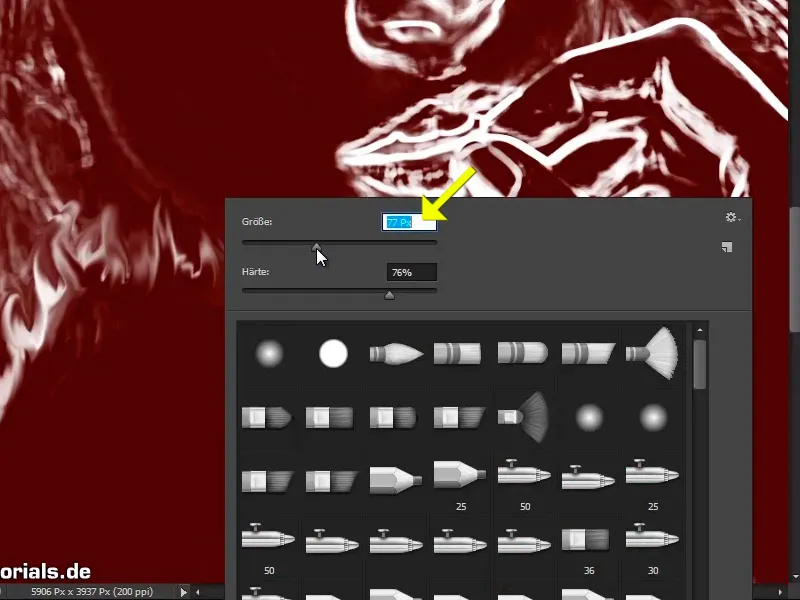Viewport: 800px width, 600px height.
Task: Click the document horizontal scroll left arrow
Action: 198,592
